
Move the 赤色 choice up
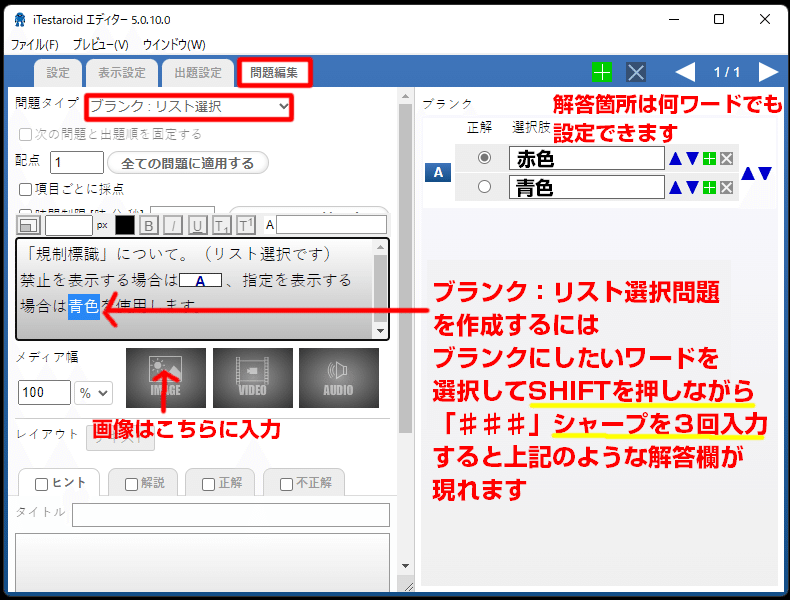[x=675, y=159]
